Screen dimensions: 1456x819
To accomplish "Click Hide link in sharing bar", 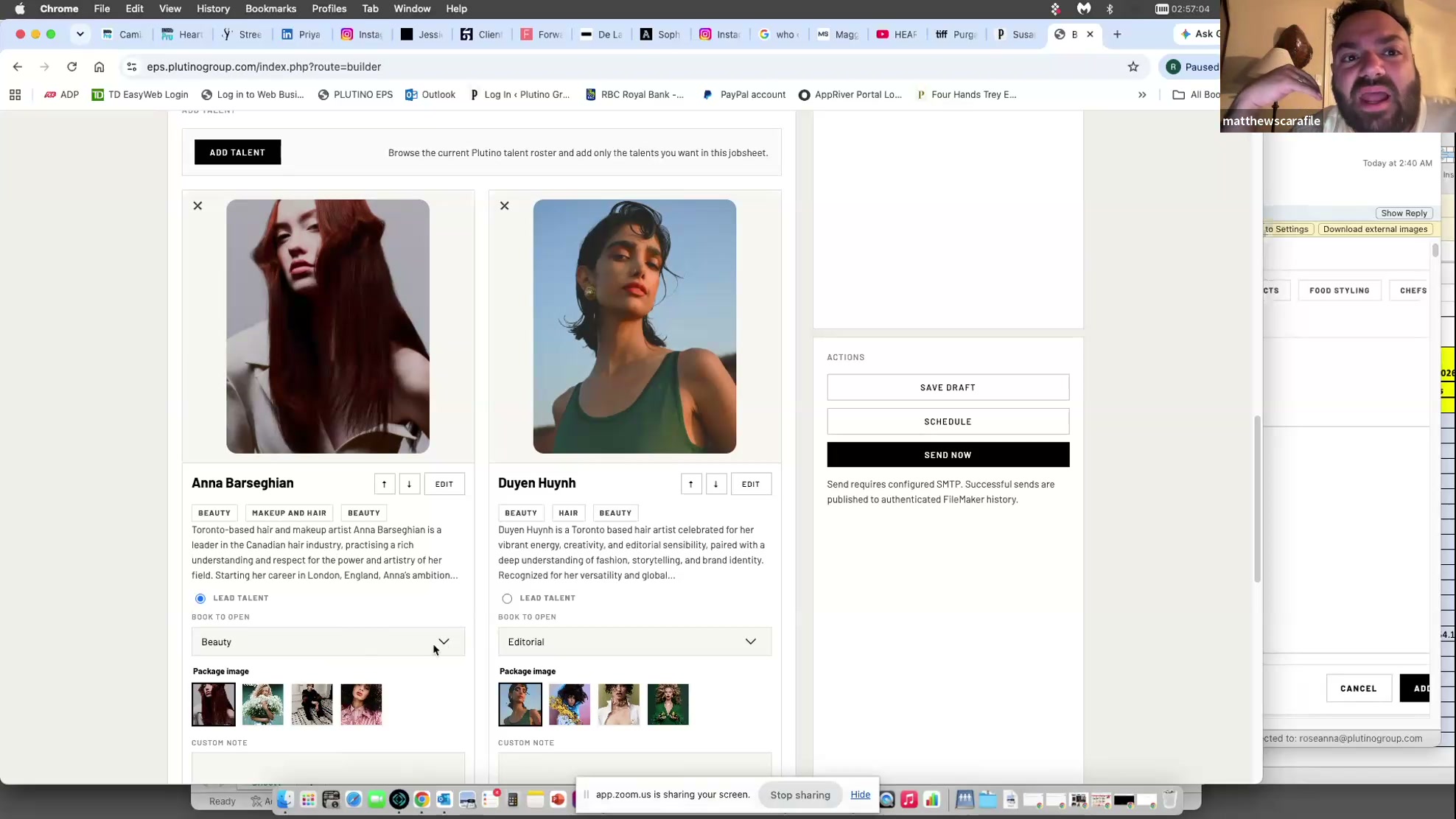I will coord(860,795).
